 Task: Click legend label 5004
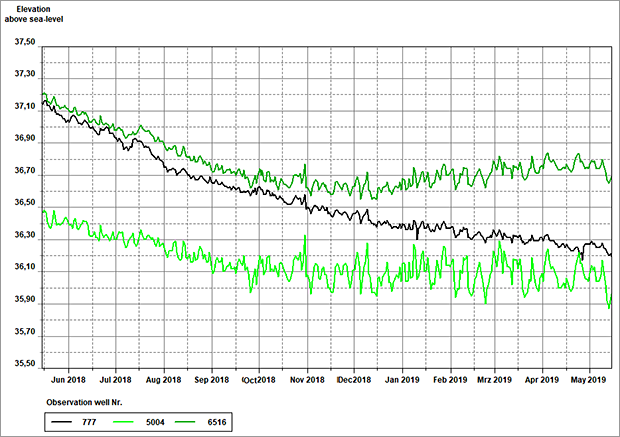[x=155, y=422]
